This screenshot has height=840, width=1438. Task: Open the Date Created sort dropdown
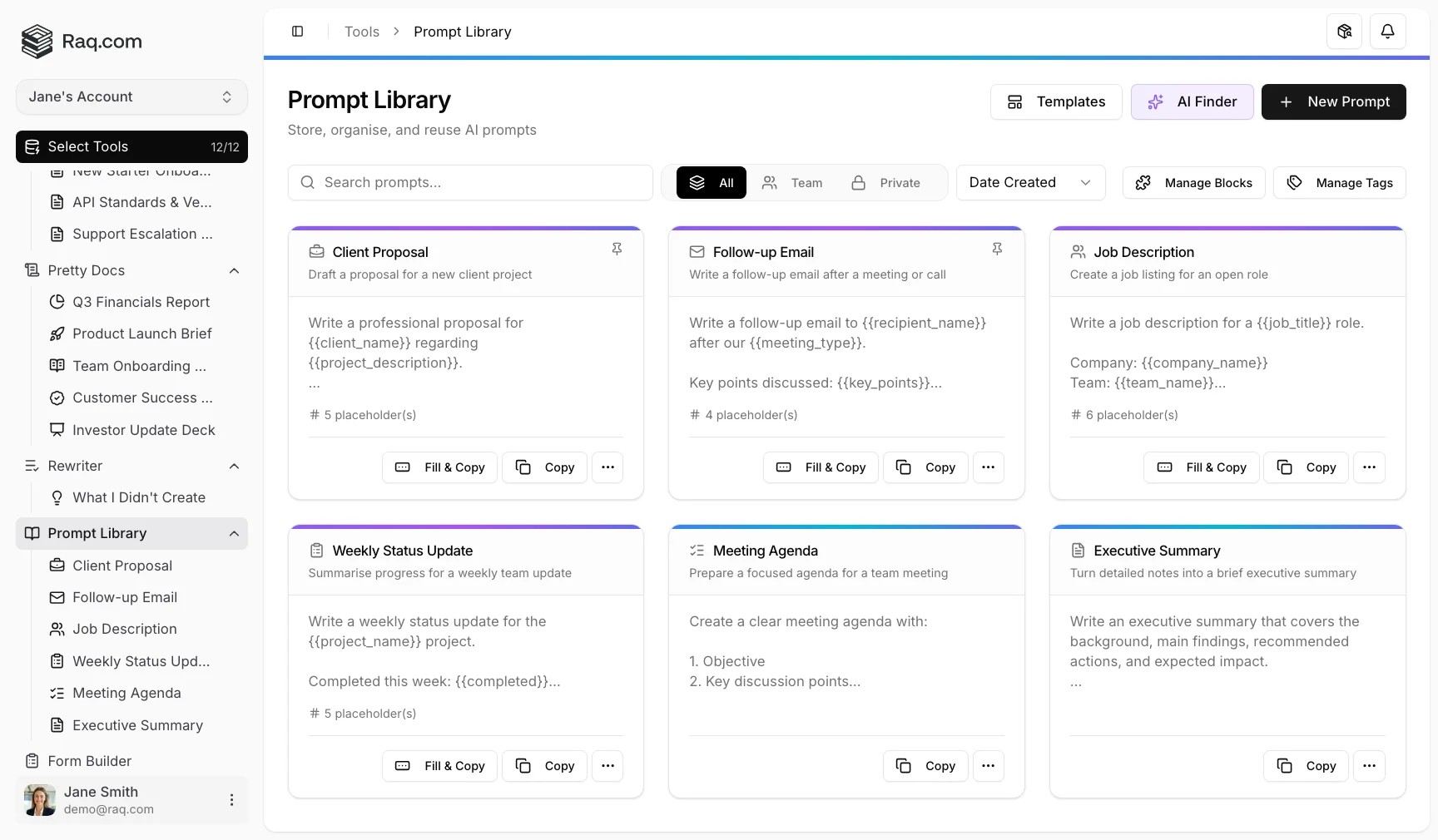(x=1029, y=182)
